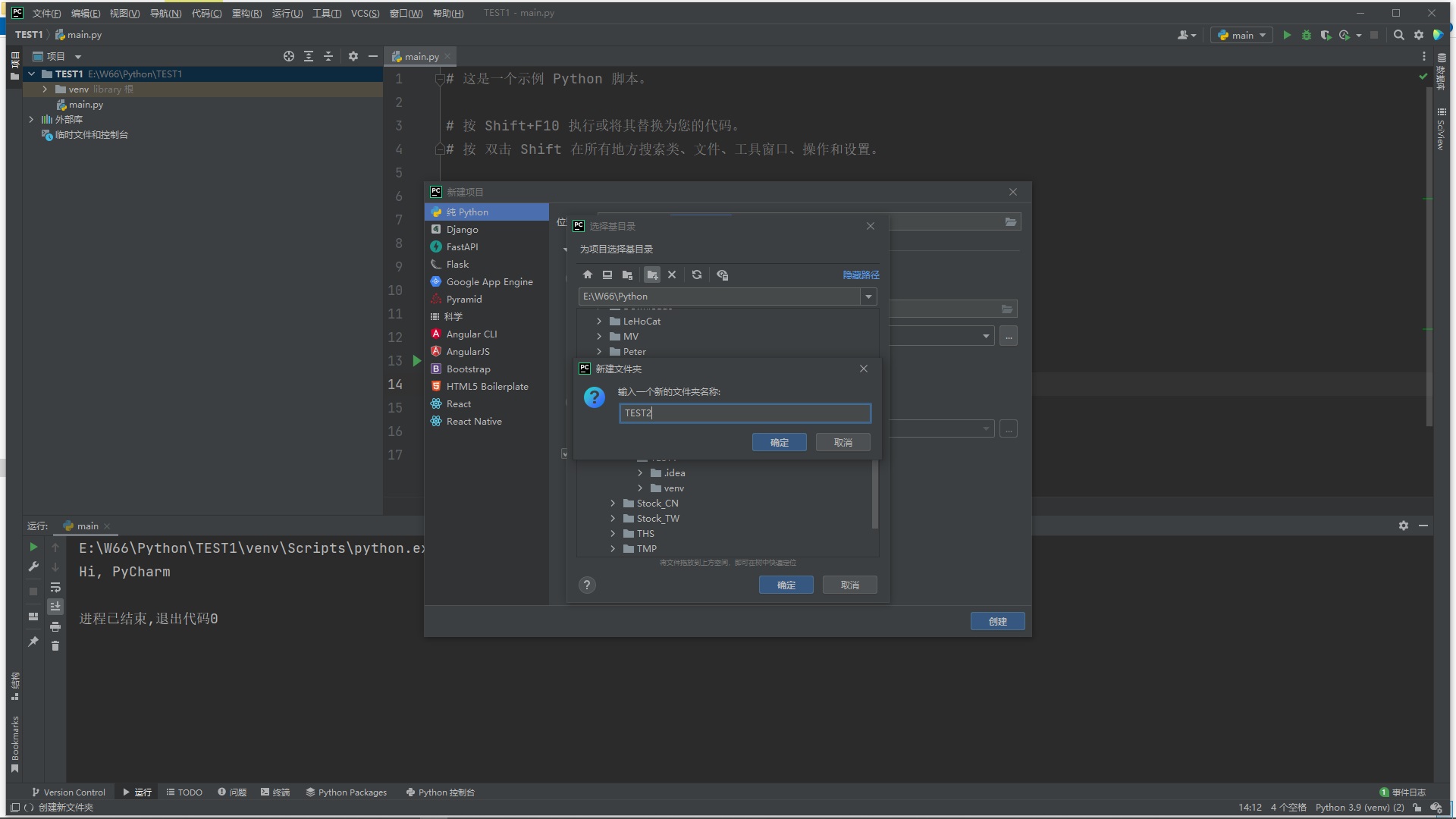Switch to main.py editor tab
The width and height of the screenshot is (1456, 819).
pos(421,56)
